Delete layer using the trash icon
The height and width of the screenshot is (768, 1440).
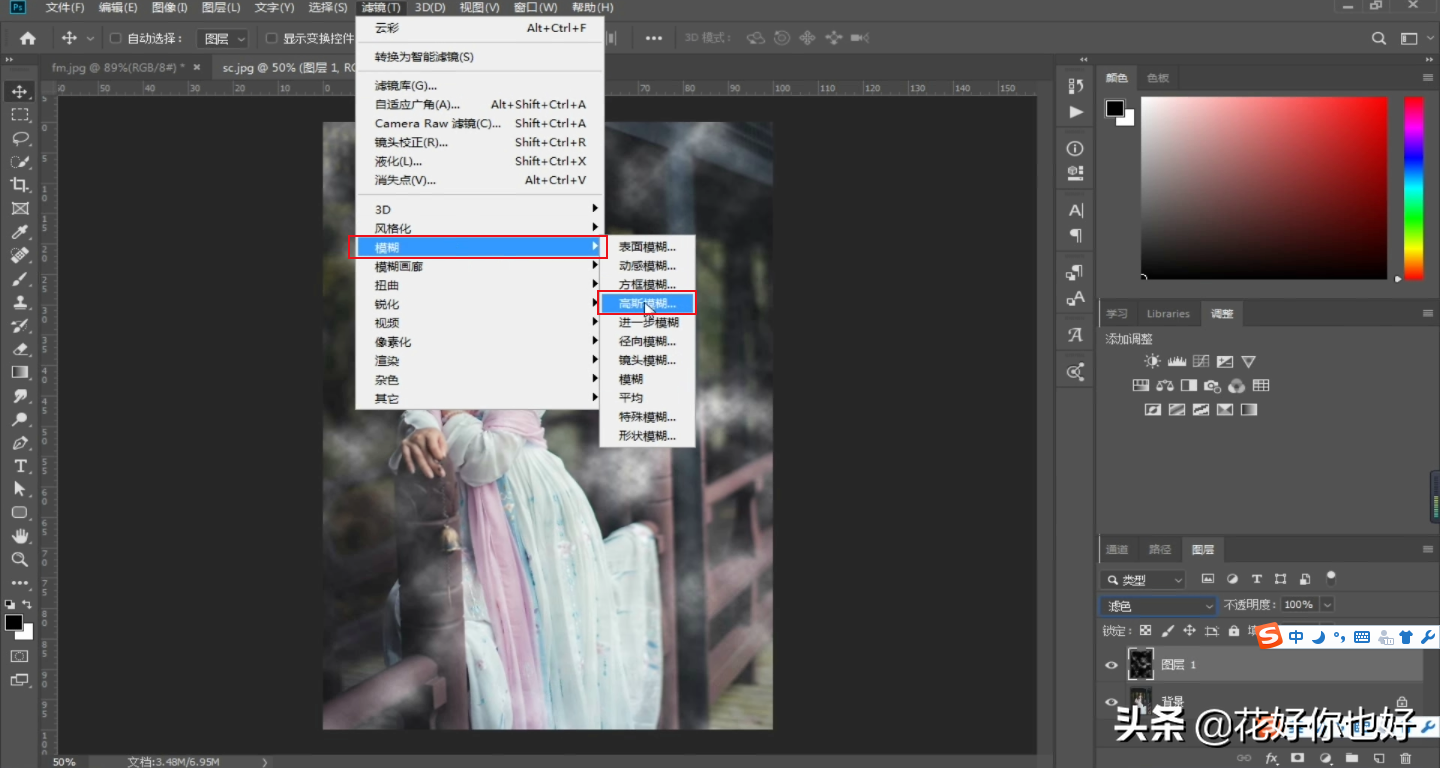pyautogui.click(x=1406, y=759)
